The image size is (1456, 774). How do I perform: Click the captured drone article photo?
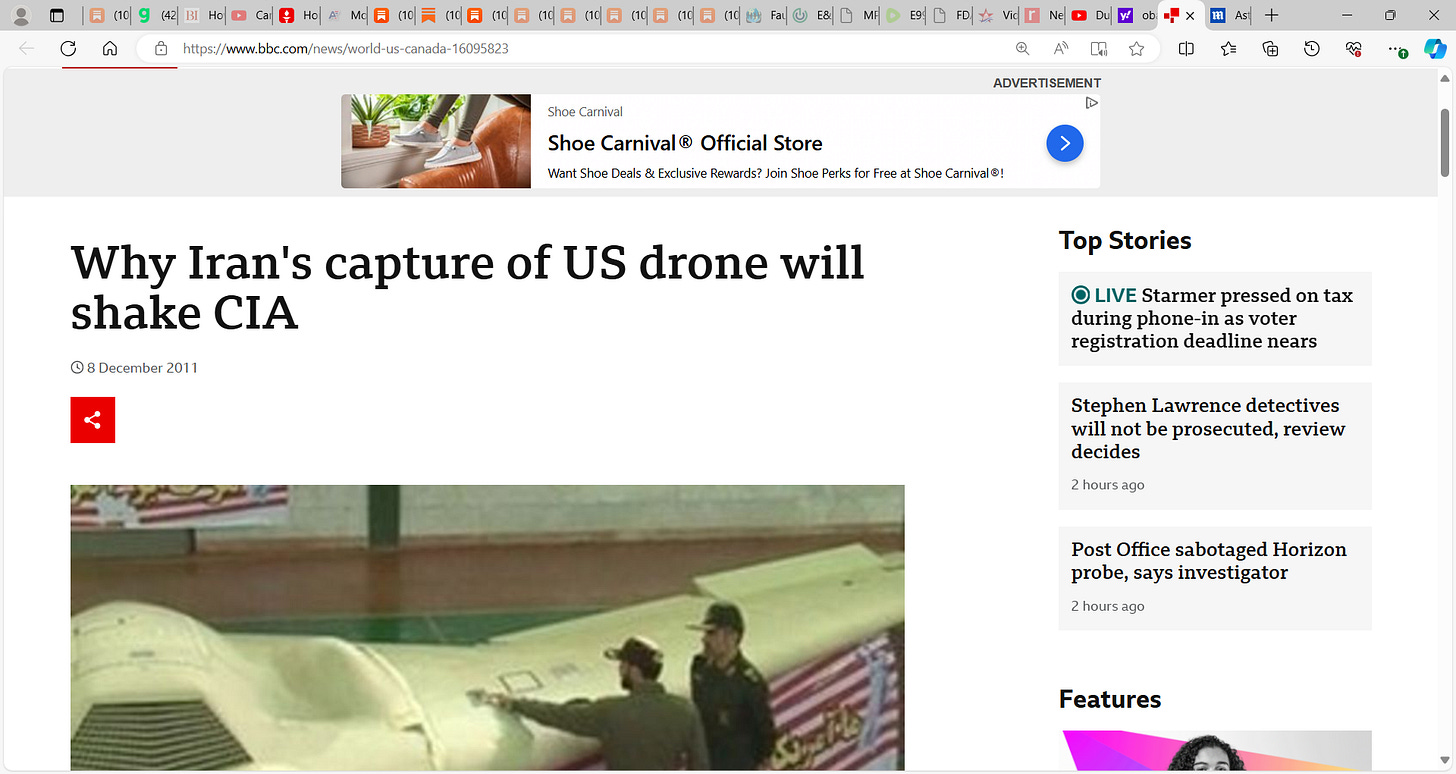tap(487, 628)
